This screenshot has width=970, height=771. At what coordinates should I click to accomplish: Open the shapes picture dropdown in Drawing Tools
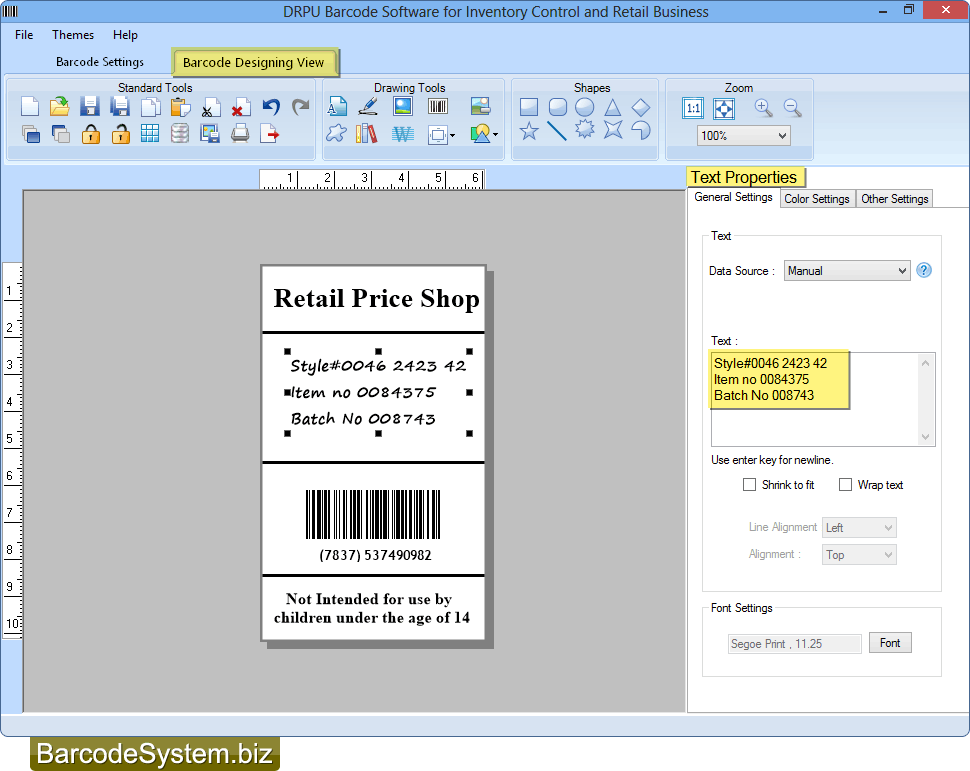[484, 134]
